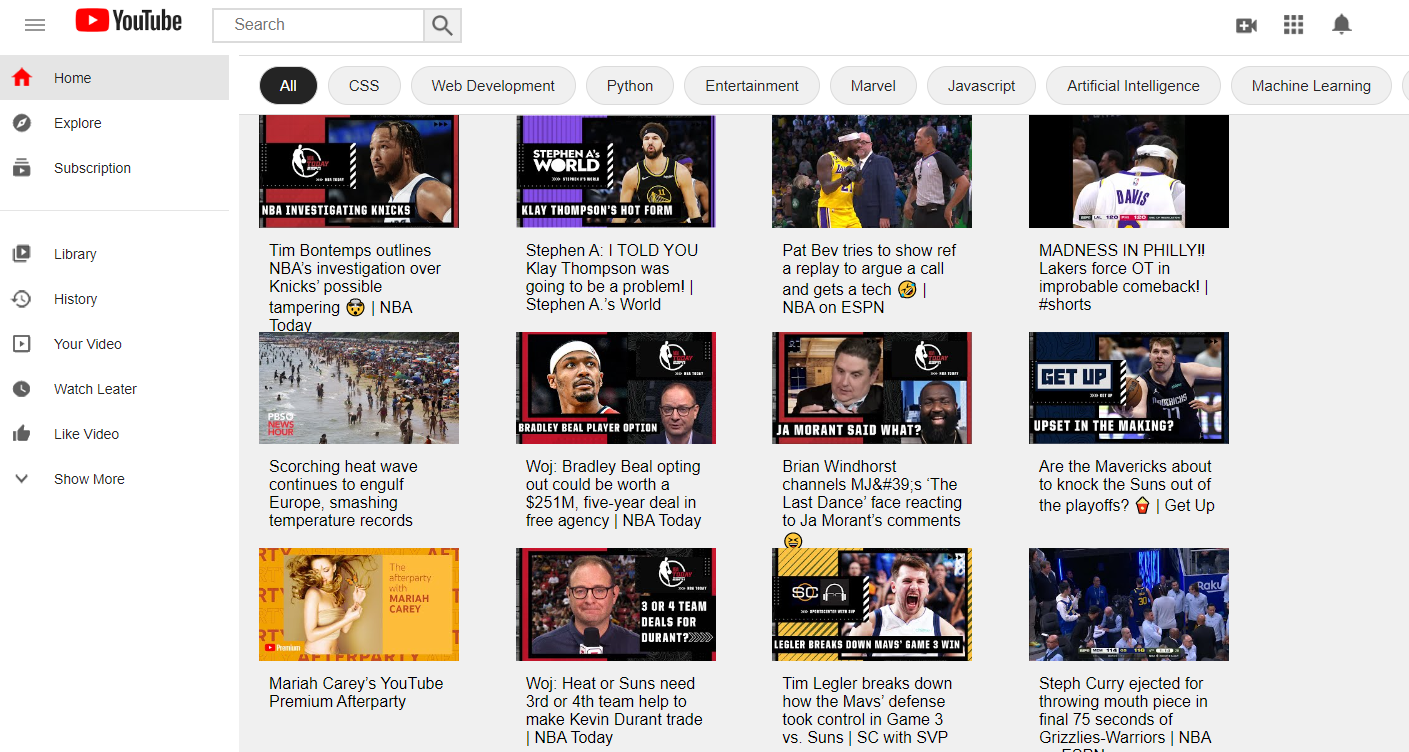Open Like Video in the sidebar
The image size is (1409, 752).
click(x=114, y=434)
